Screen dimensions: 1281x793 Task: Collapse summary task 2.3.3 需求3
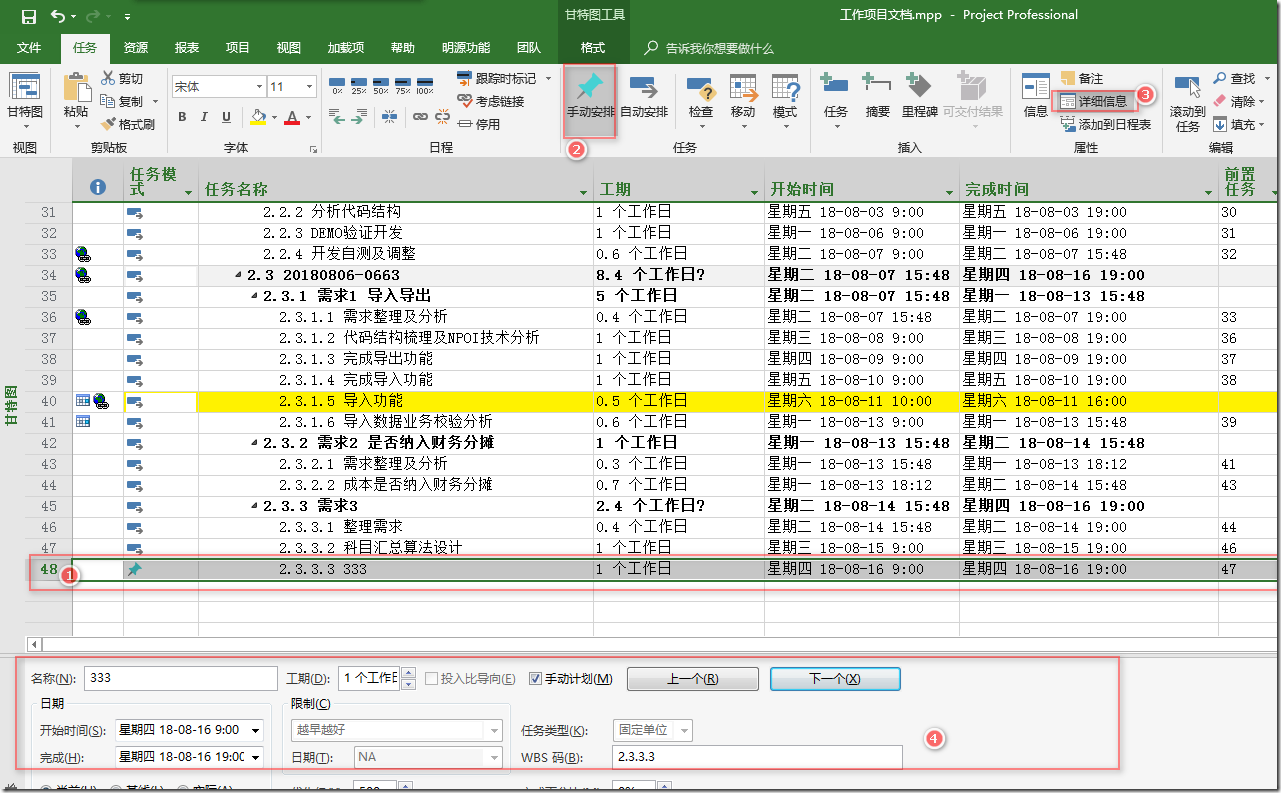(x=253, y=506)
